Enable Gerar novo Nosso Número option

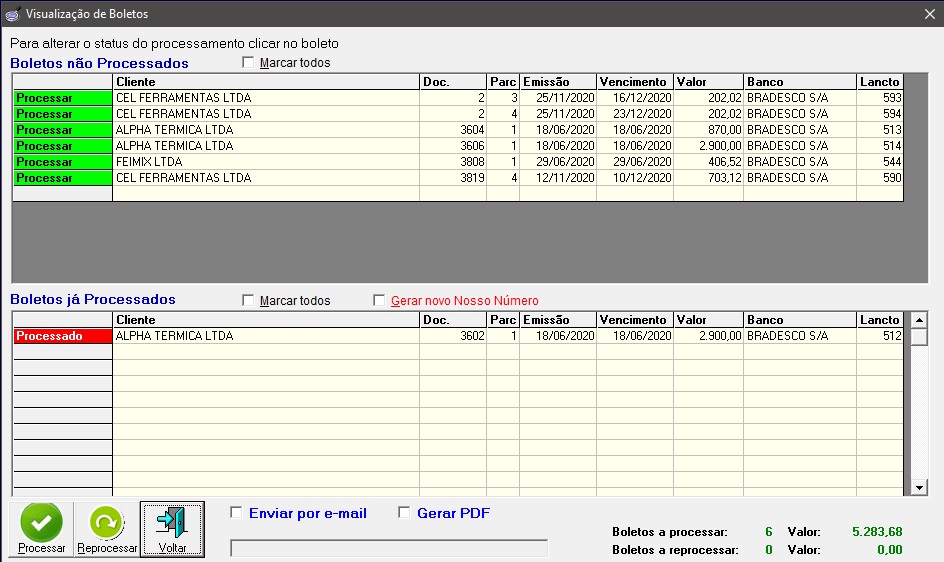point(379,301)
